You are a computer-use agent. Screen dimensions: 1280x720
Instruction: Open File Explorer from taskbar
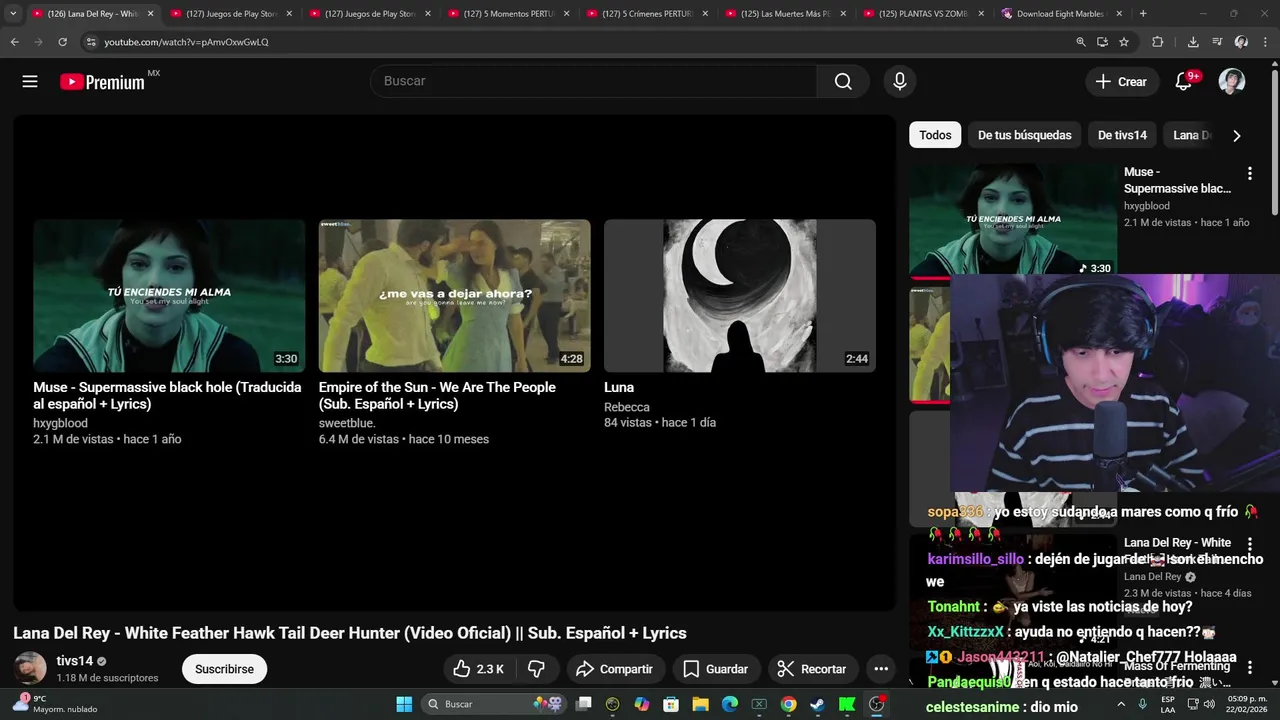click(x=700, y=704)
